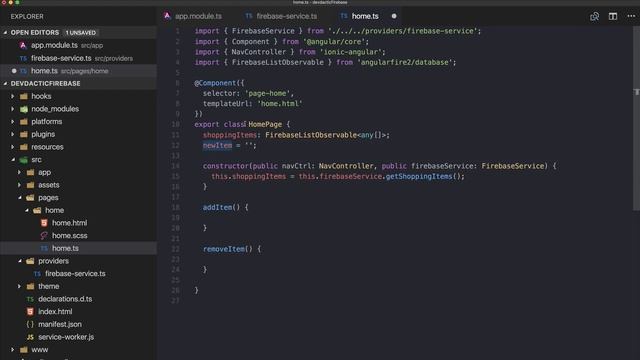This screenshot has width=640, height=360.
Task: Place cursor on newItem in line 12
Action: (x=217, y=145)
